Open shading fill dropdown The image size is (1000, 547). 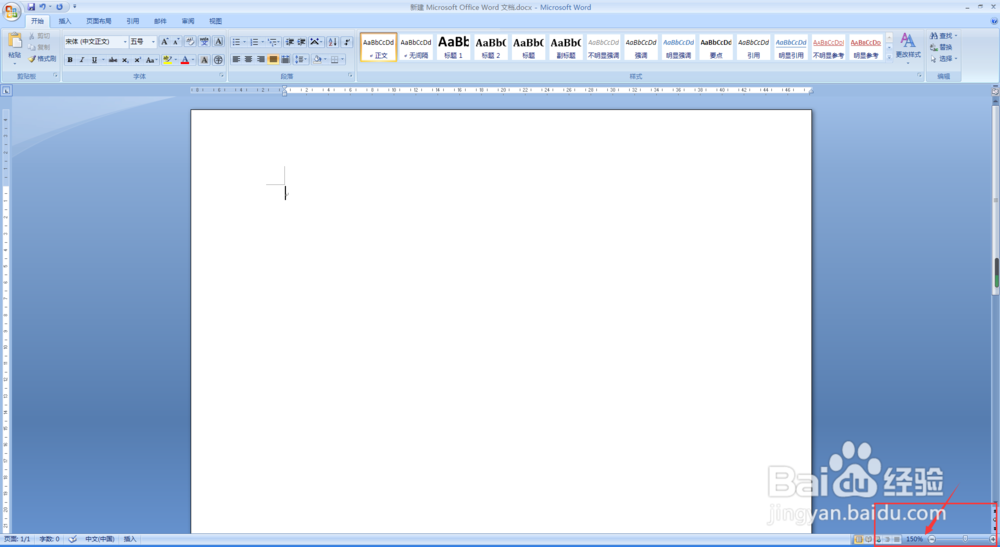coord(325,59)
